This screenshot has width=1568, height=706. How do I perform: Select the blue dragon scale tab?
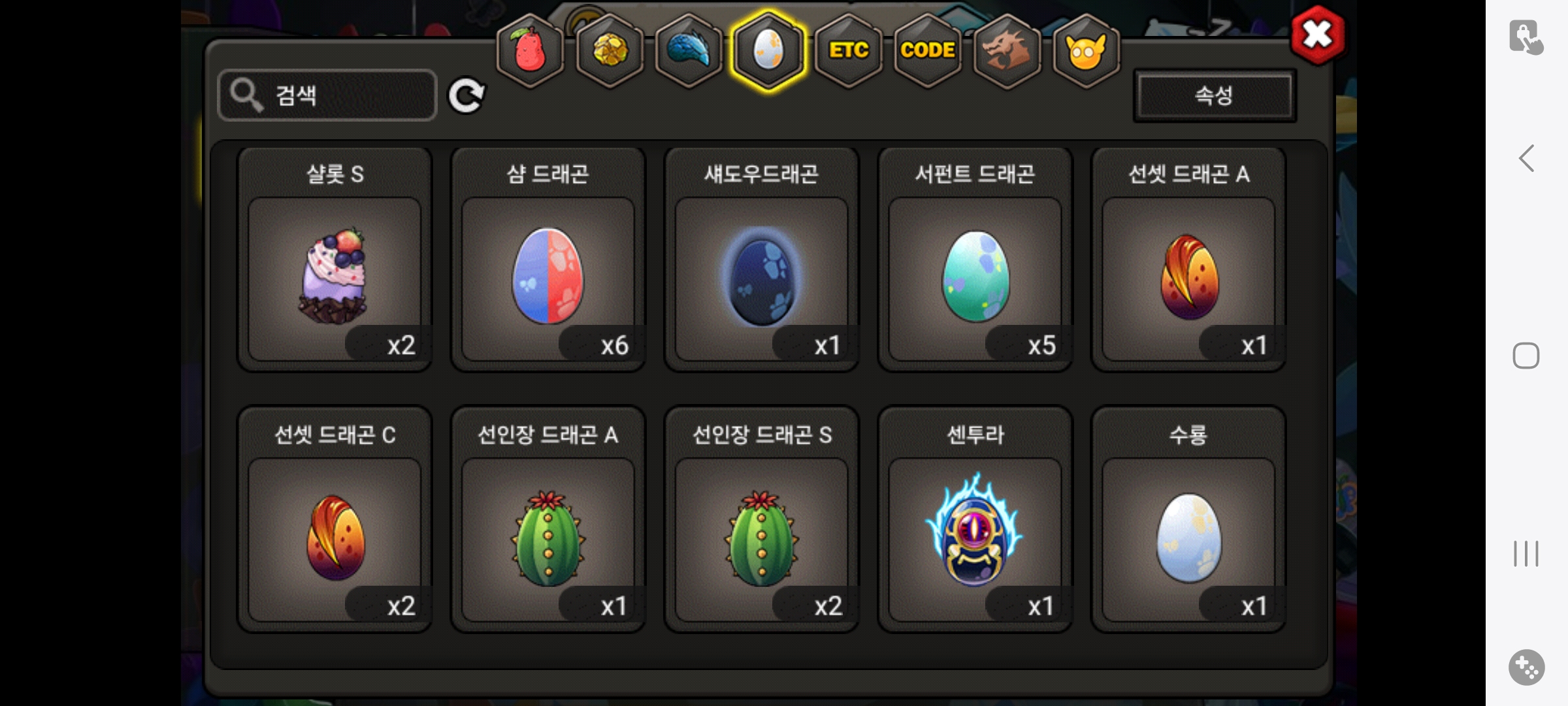coord(689,50)
